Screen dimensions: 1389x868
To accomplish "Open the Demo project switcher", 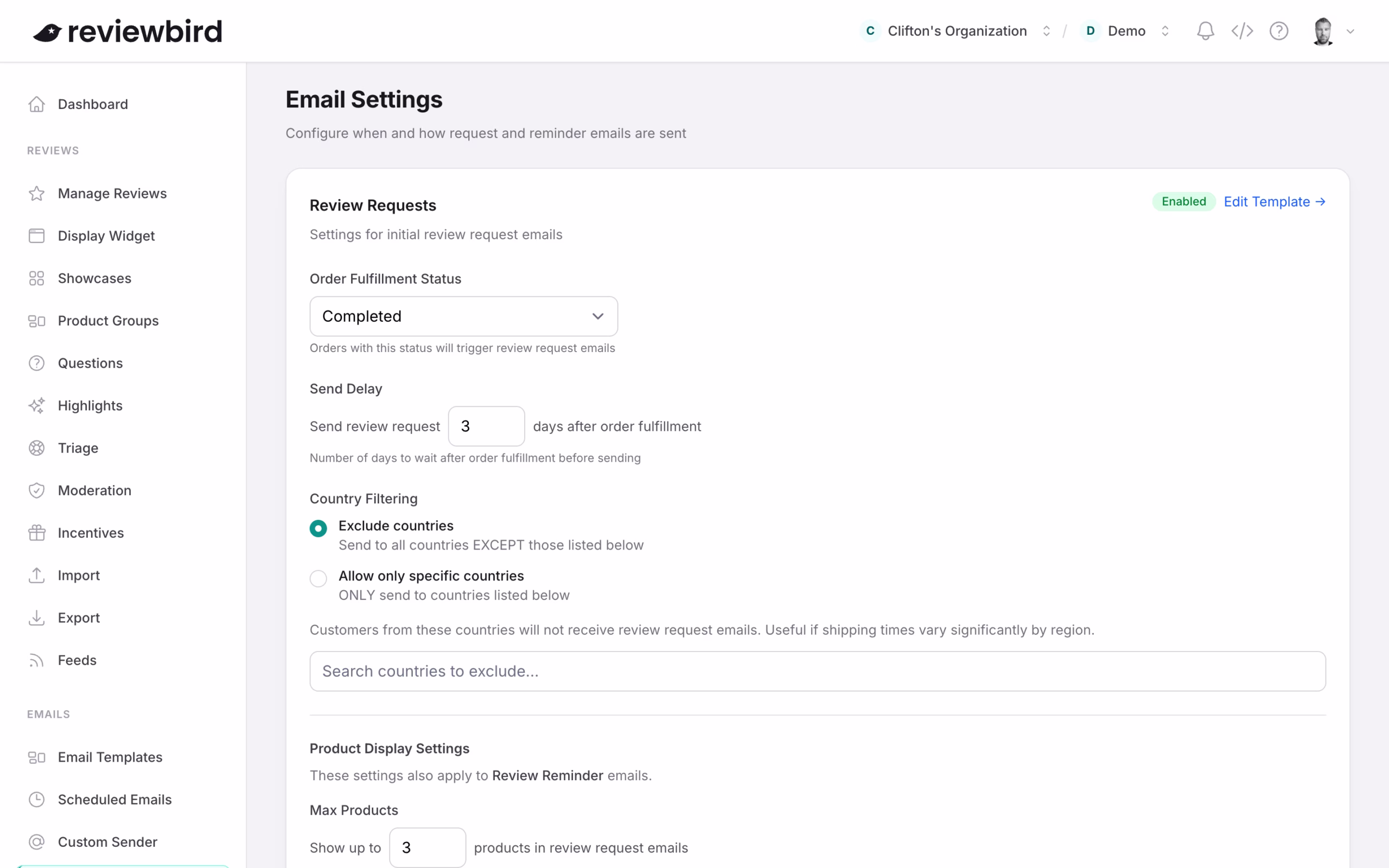I will [1125, 31].
